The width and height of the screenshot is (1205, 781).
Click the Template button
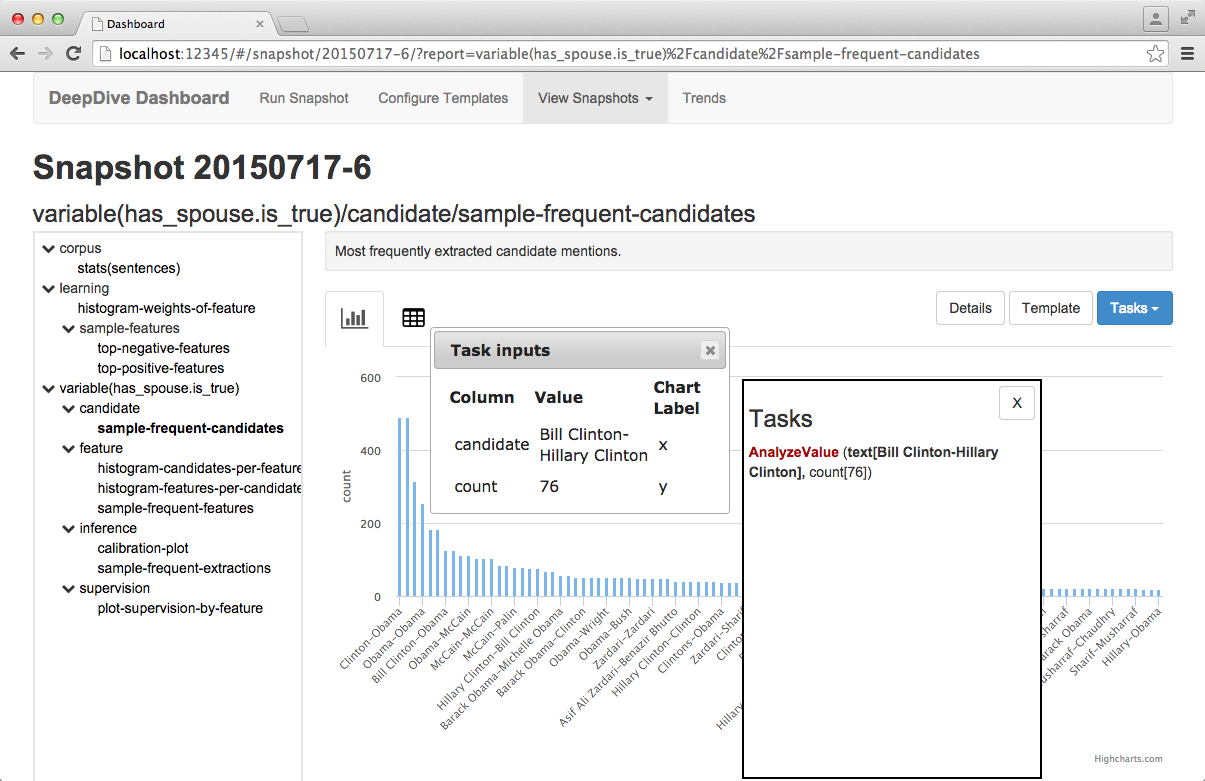point(1050,308)
